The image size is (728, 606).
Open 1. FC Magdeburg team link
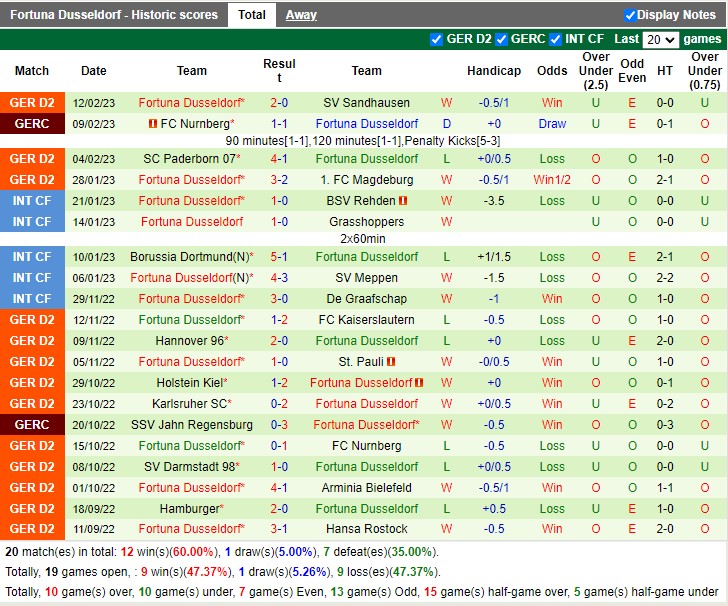click(x=366, y=180)
